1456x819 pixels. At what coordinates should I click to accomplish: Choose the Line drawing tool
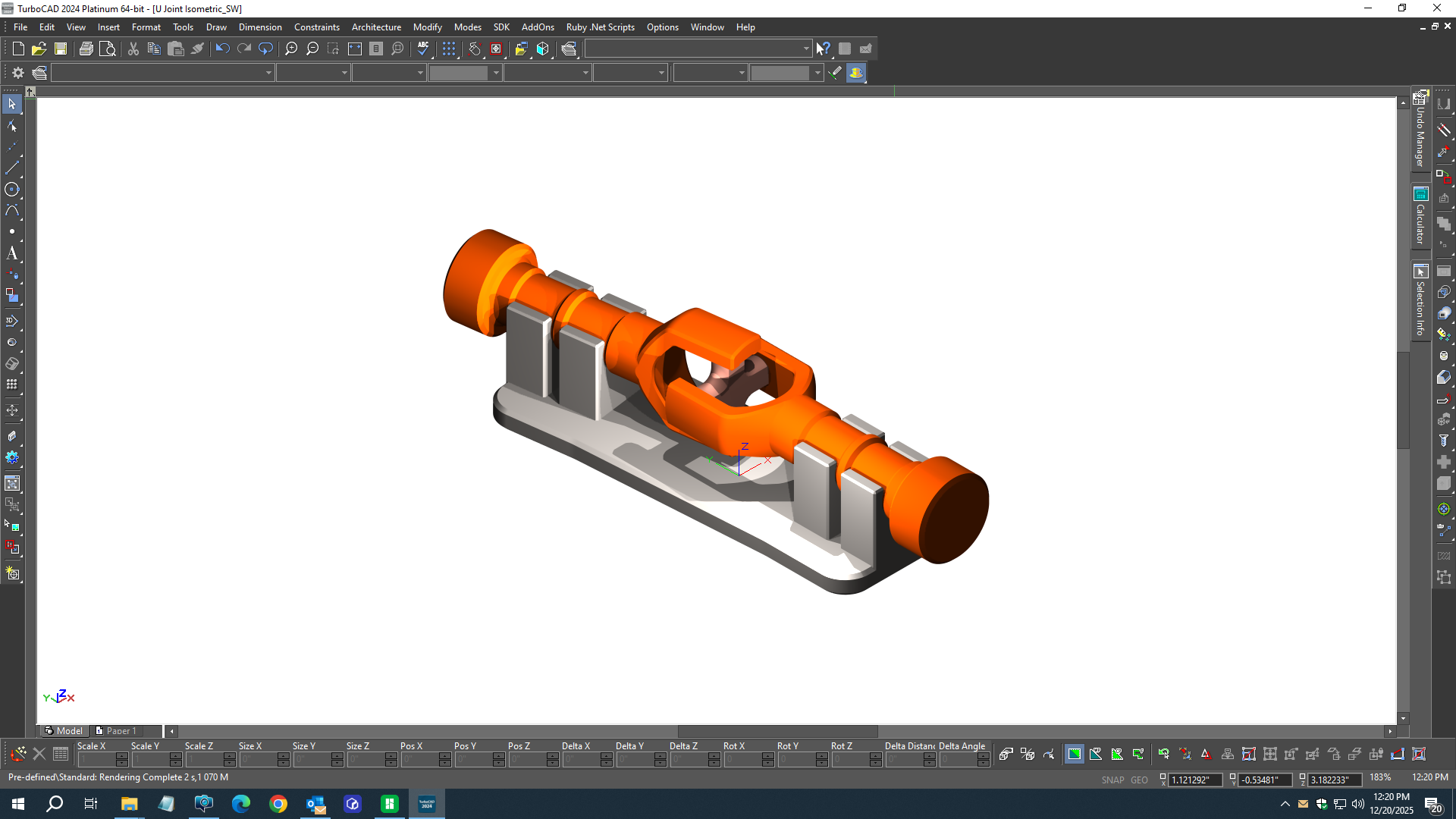click(x=12, y=168)
